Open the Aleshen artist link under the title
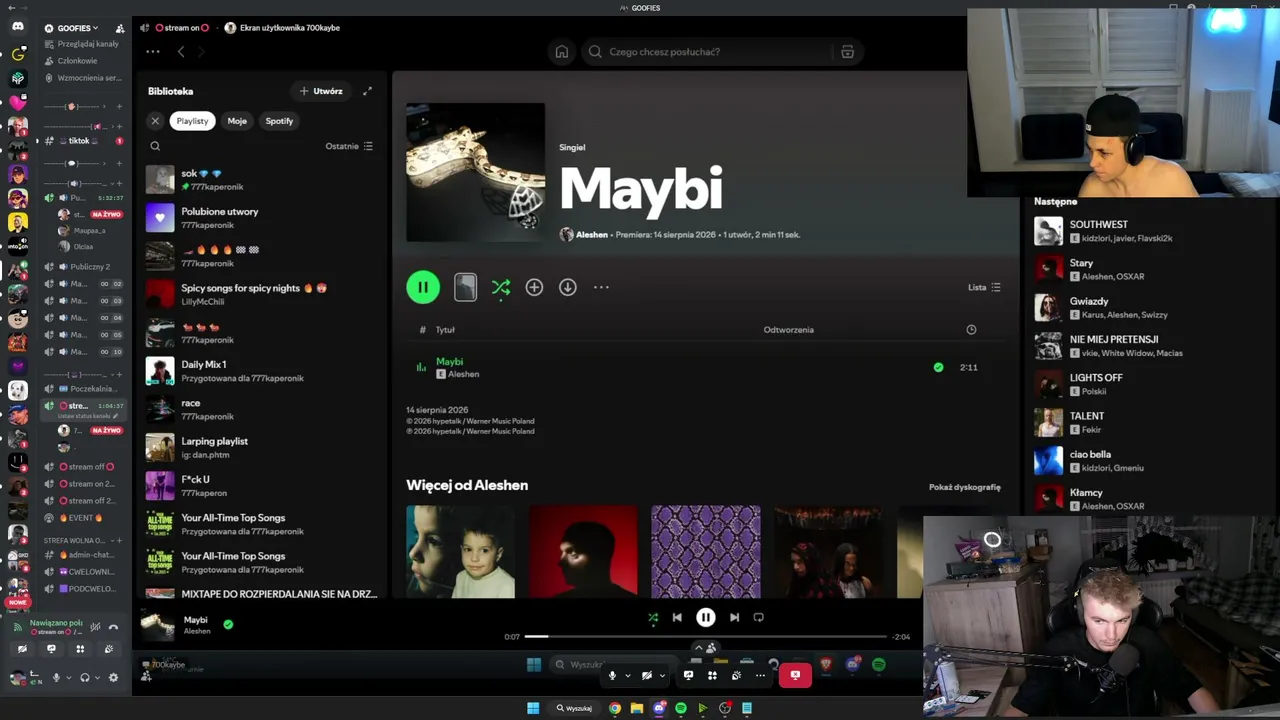 [592, 235]
